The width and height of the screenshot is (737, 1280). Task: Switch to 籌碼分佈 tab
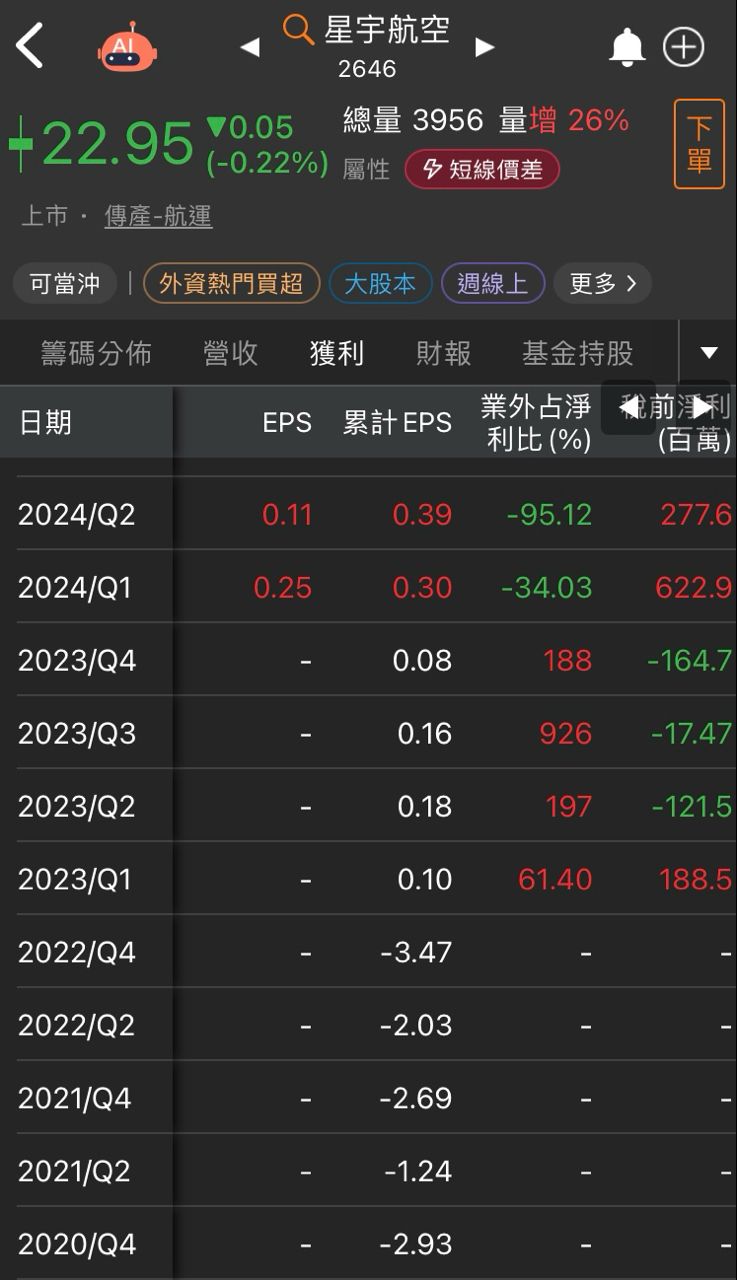coord(96,353)
